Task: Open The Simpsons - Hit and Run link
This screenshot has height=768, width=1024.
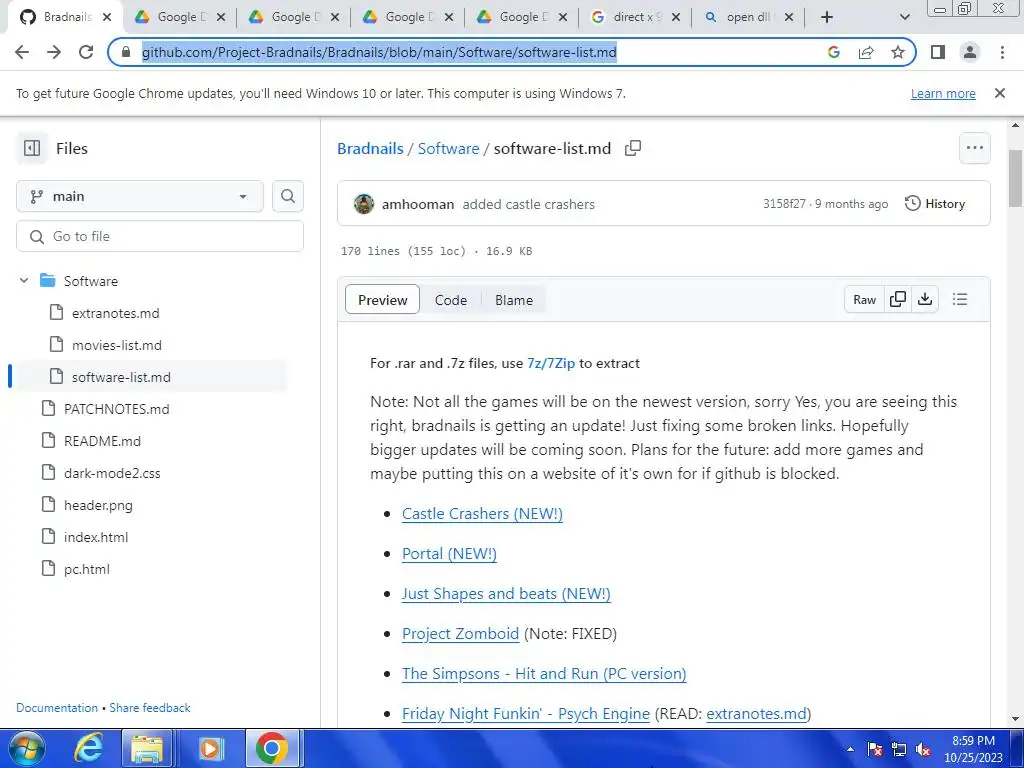Action: tap(544, 673)
